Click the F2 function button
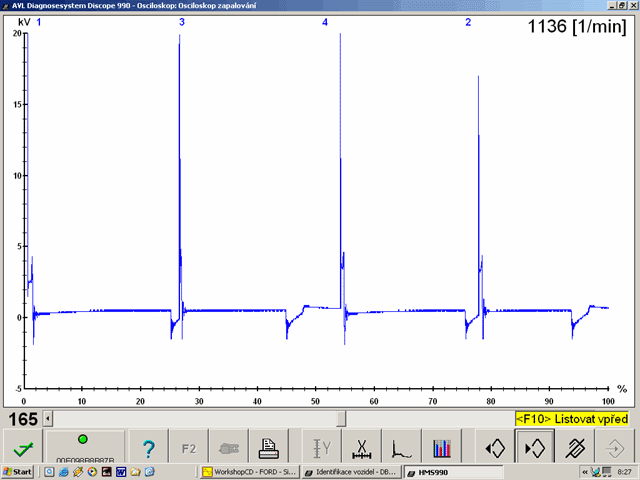The width and height of the screenshot is (640, 480). tap(189, 448)
